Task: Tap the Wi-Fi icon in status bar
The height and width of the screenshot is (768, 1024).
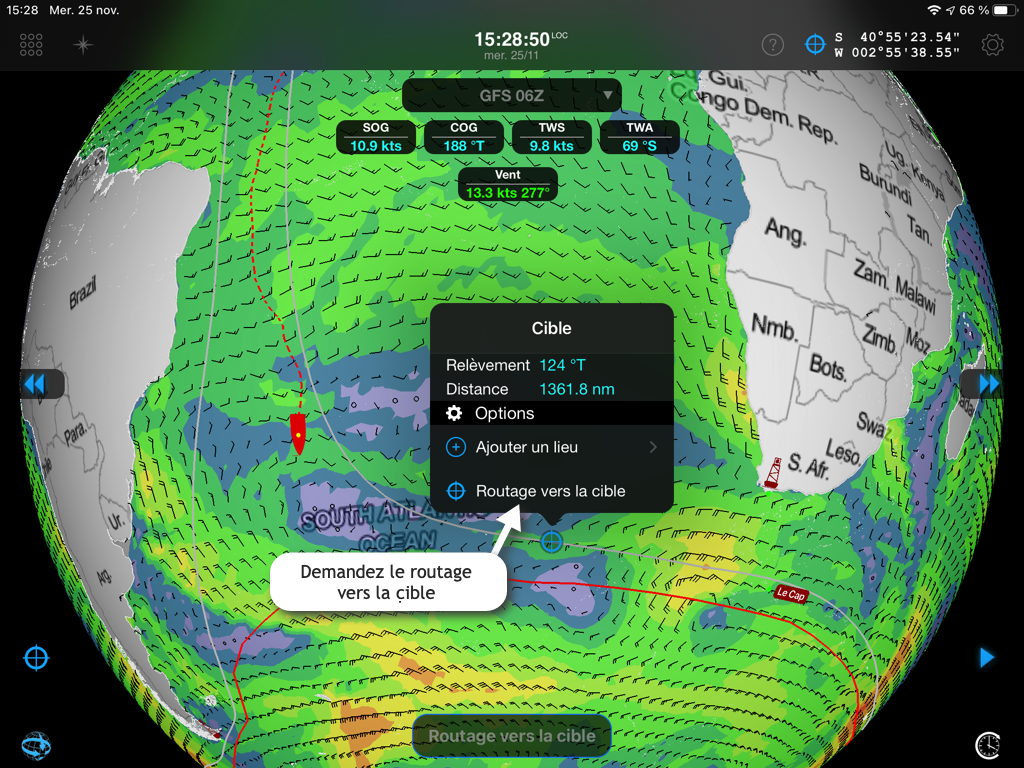Action: 935,10
